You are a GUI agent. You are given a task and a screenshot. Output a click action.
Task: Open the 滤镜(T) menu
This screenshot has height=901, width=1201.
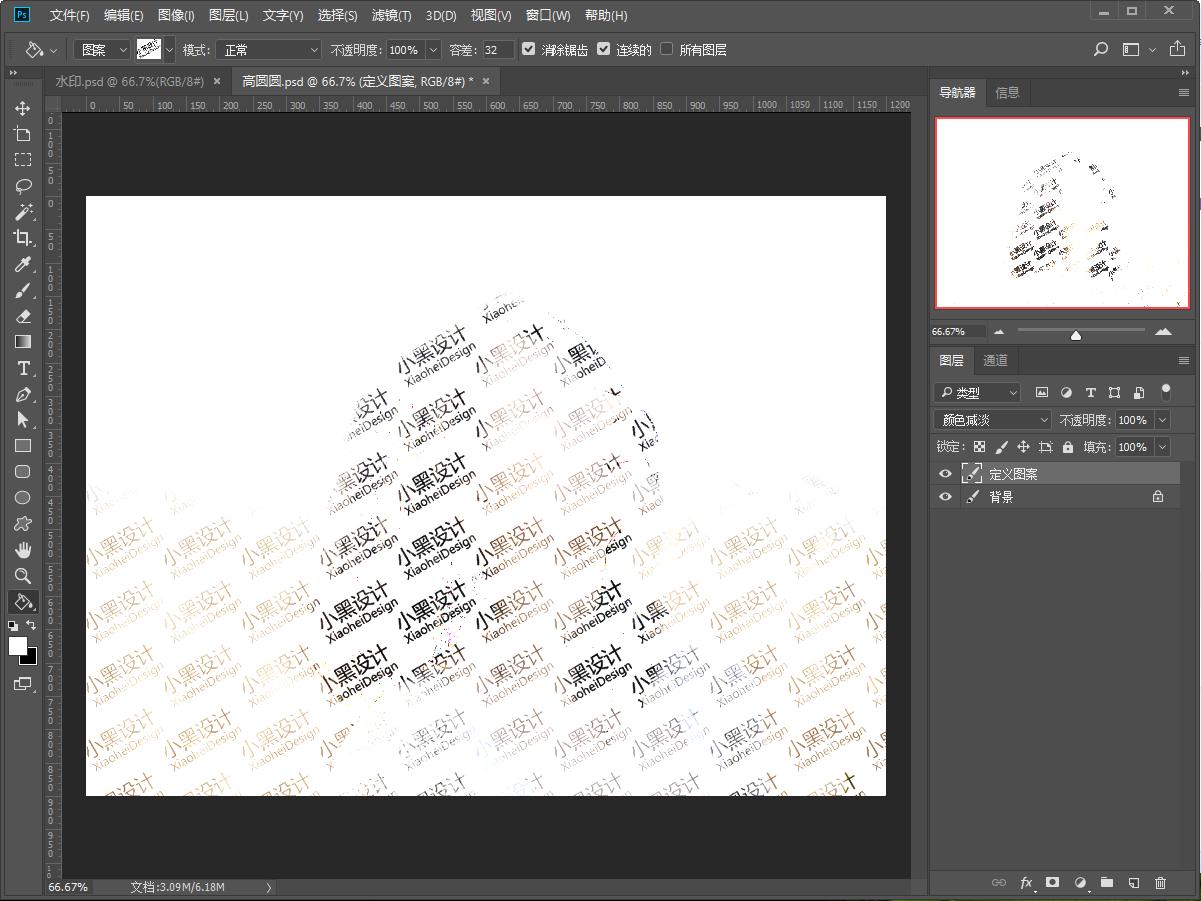[x=391, y=15]
